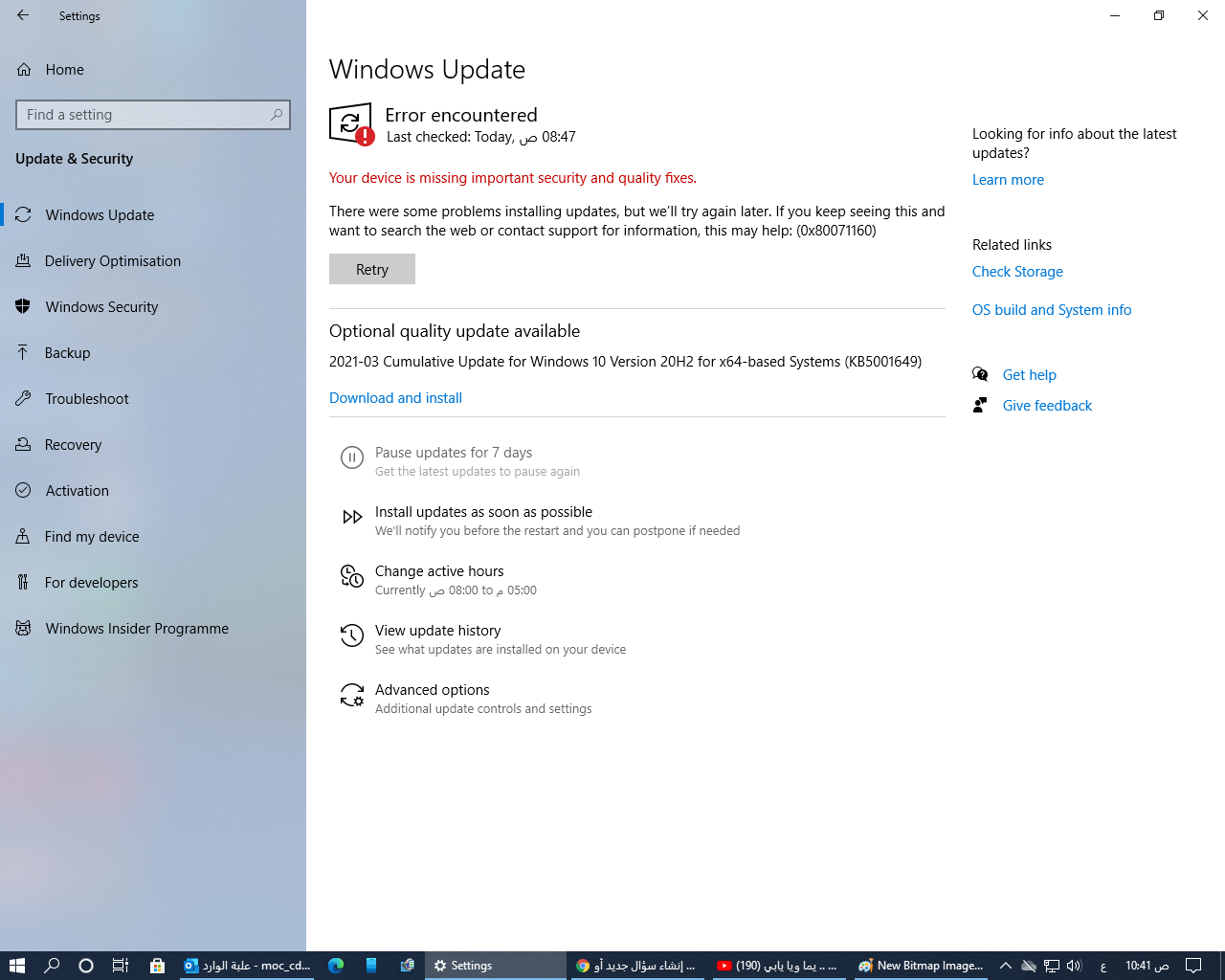Click the Retry button
The image size is (1225, 980).
pyautogui.click(x=372, y=269)
